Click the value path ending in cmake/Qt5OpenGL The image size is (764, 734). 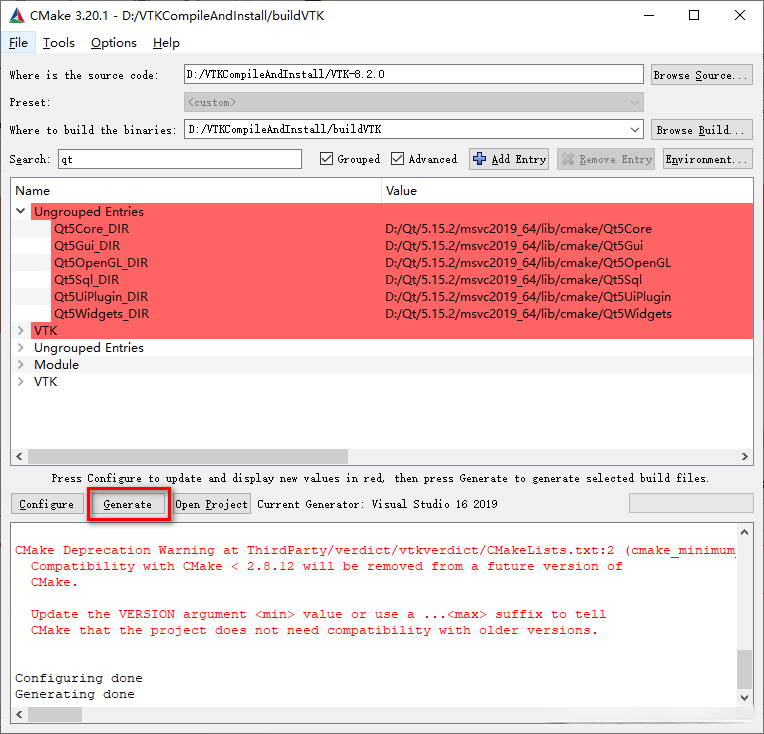coord(528,263)
